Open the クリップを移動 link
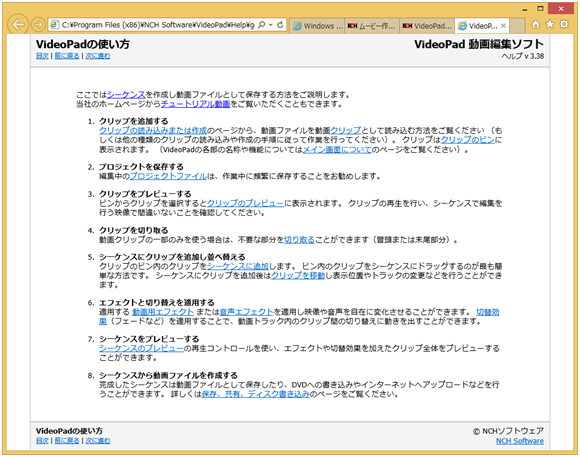The image size is (580, 457). tap(298, 275)
